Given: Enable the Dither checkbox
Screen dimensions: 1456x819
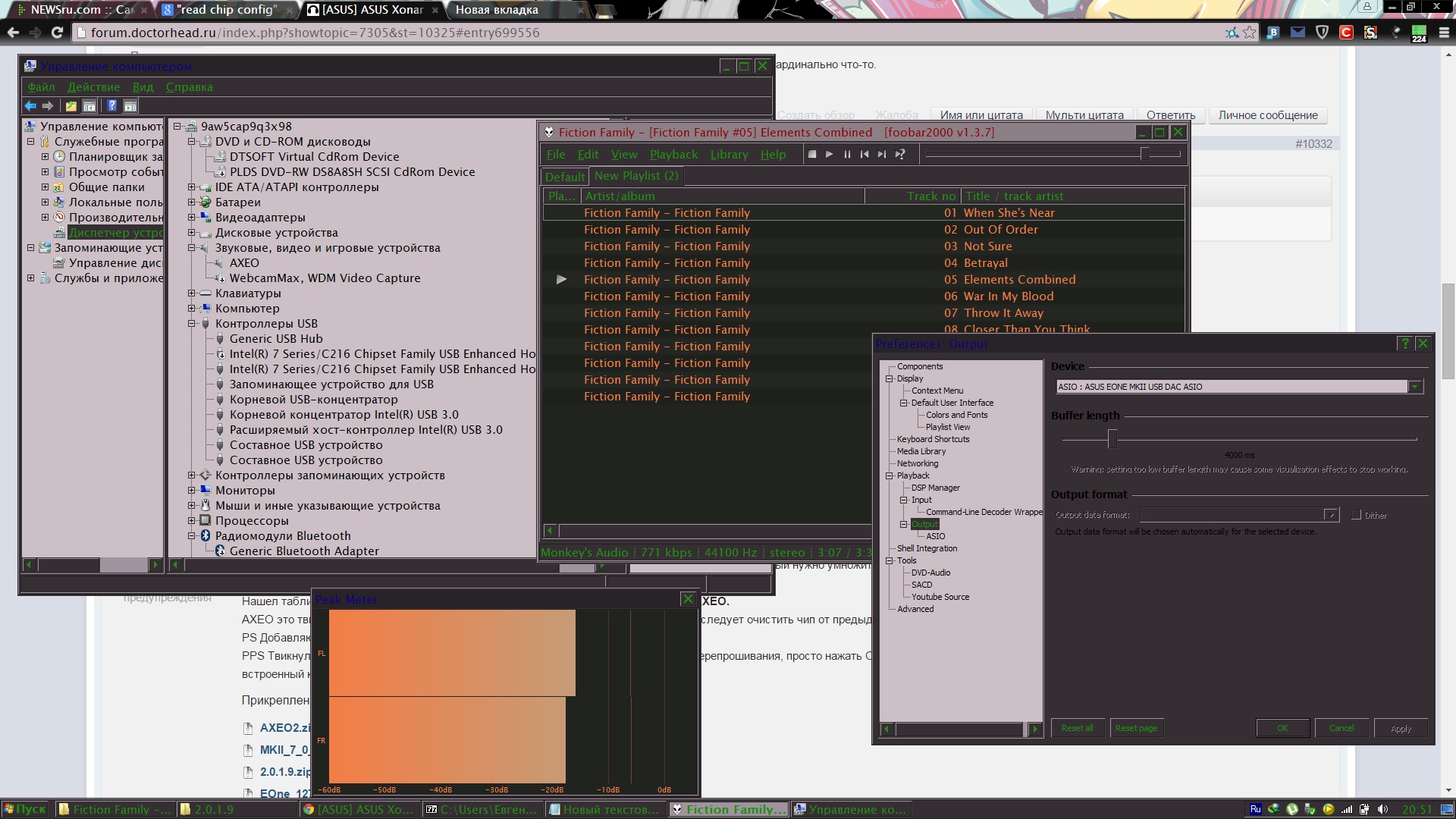Looking at the screenshot, I should tap(1357, 516).
